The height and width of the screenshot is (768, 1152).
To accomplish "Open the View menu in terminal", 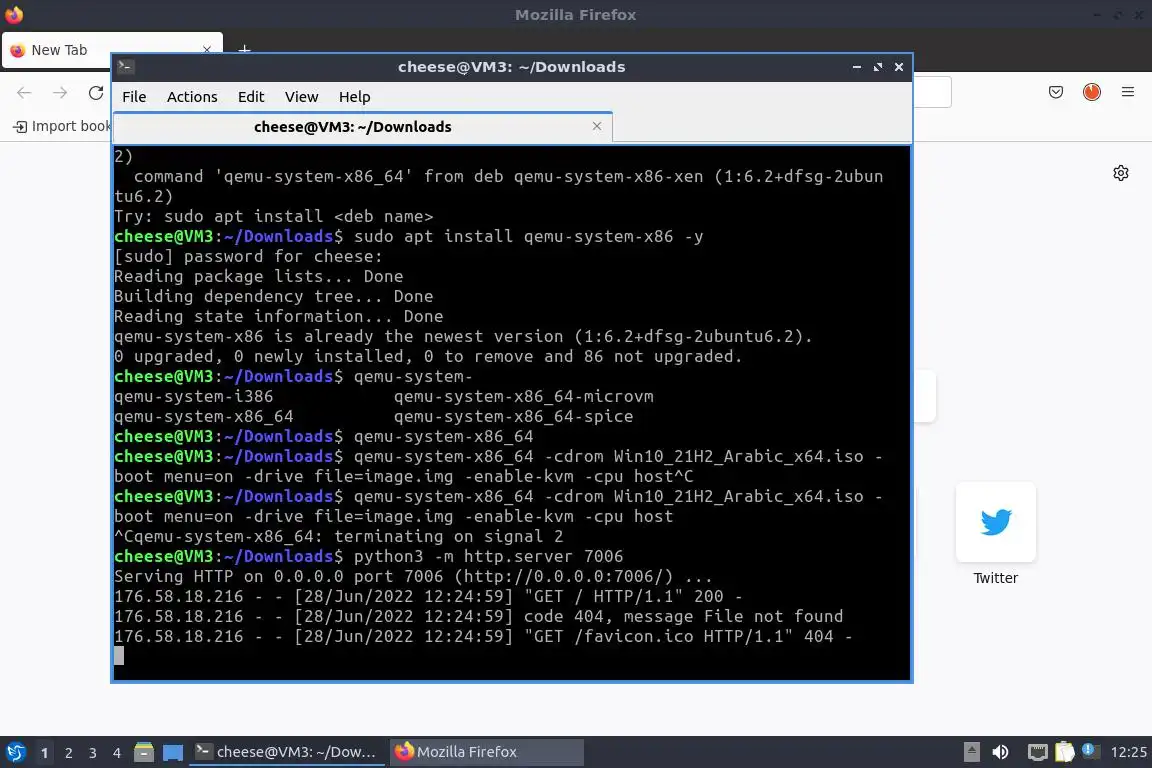I will (301, 97).
